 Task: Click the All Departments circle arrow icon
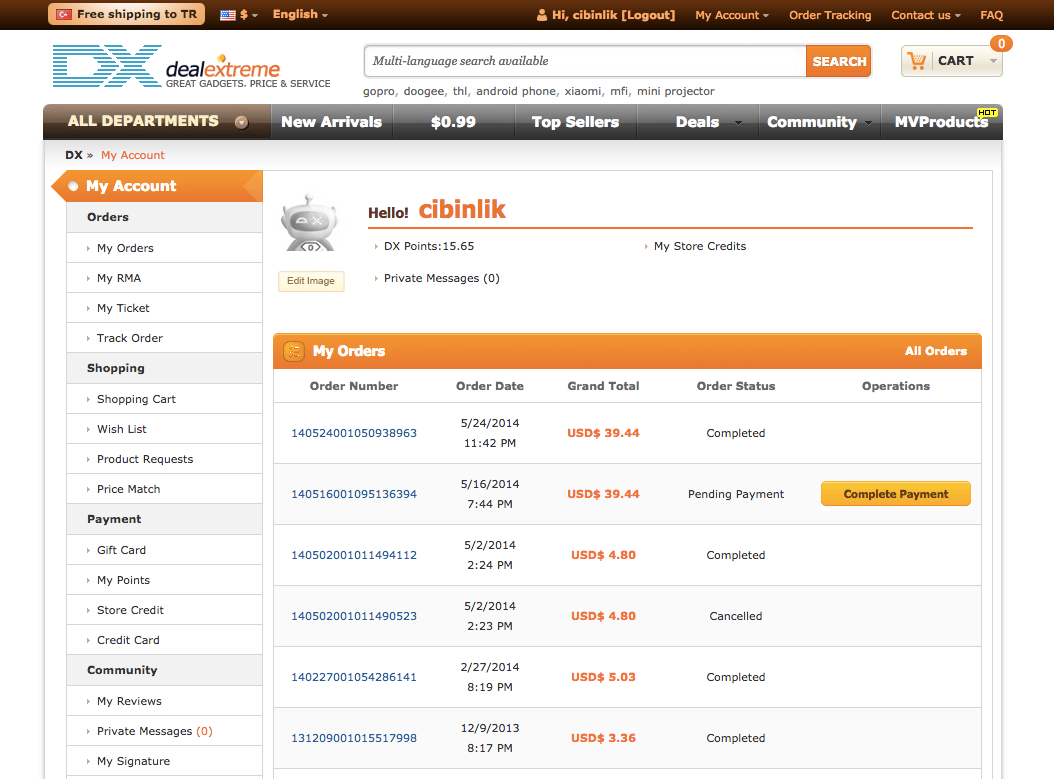coord(241,122)
